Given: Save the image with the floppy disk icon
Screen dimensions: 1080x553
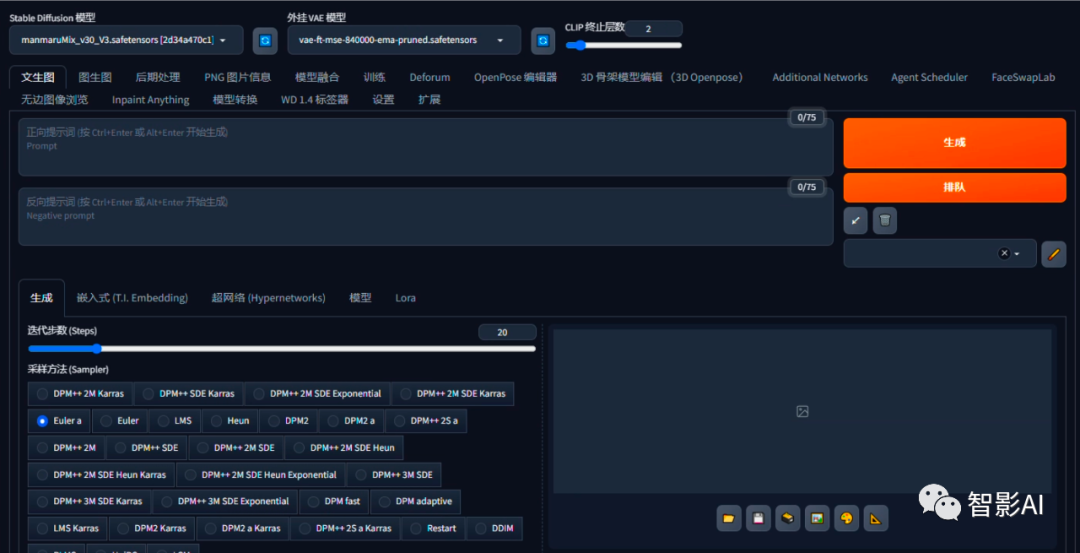Looking at the screenshot, I should point(758,518).
